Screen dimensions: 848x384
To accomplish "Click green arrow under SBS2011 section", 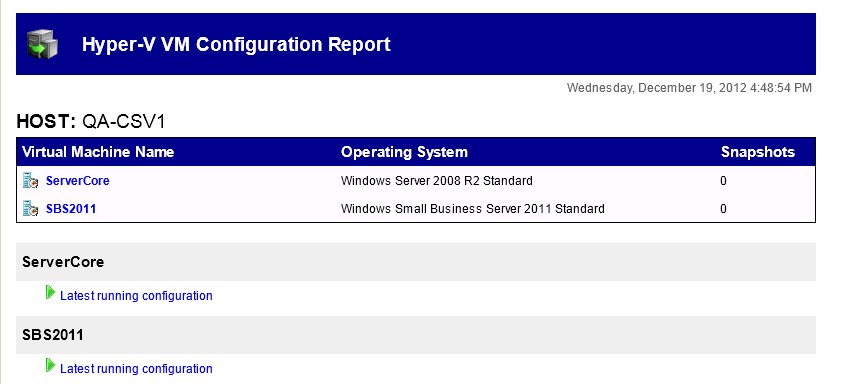I will pyautogui.click(x=50, y=366).
